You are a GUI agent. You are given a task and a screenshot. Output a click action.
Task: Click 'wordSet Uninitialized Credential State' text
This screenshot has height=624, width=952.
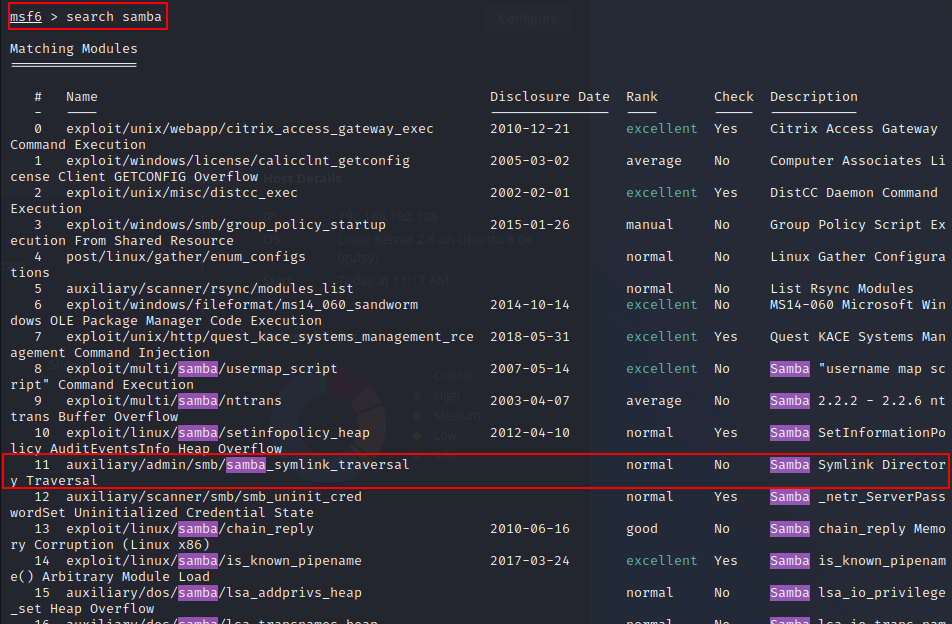coord(162,513)
